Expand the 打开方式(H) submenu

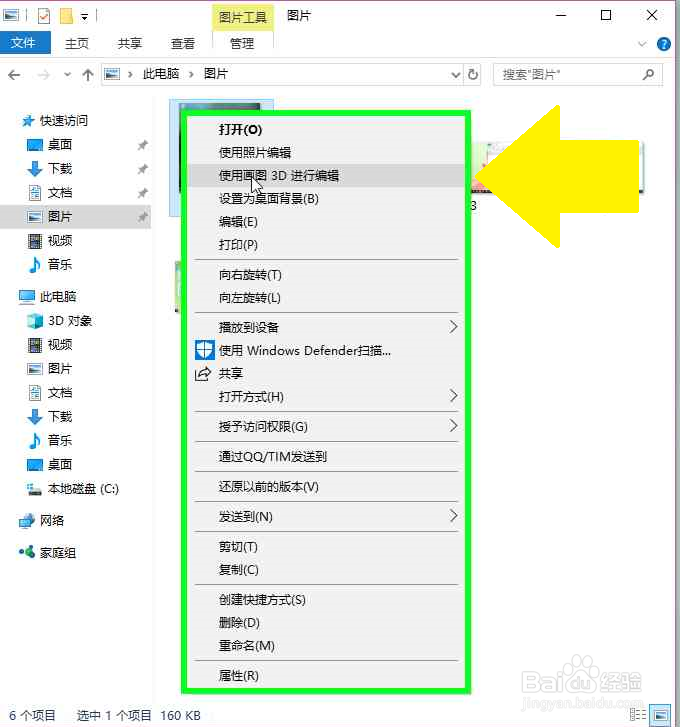(x=326, y=396)
